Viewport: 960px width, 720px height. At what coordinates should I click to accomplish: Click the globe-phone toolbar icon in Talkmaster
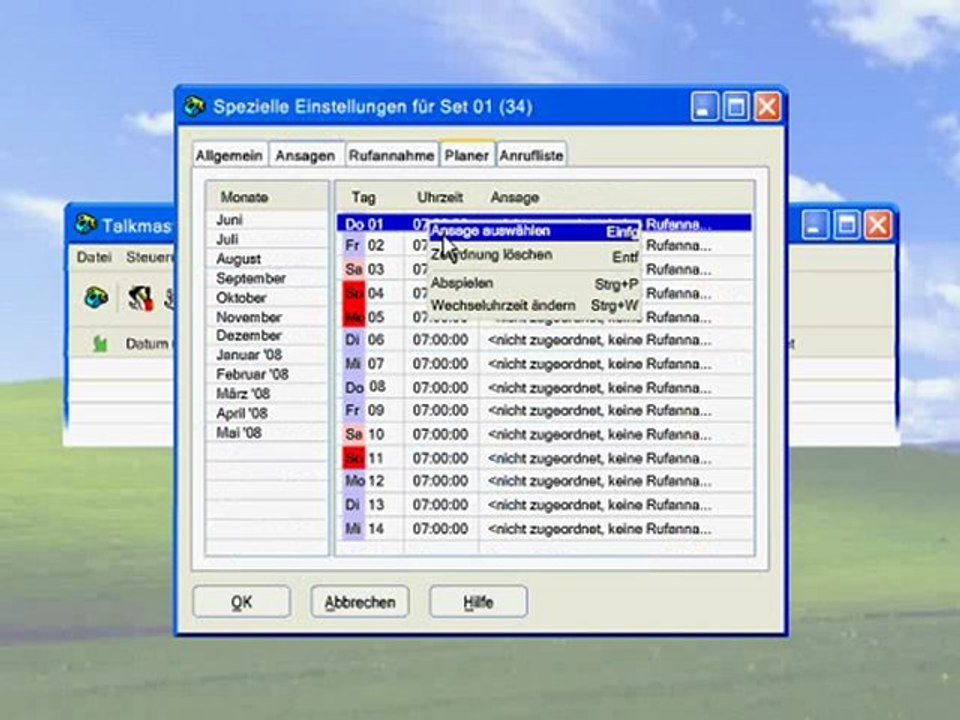pyautogui.click(x=96, y=298)
